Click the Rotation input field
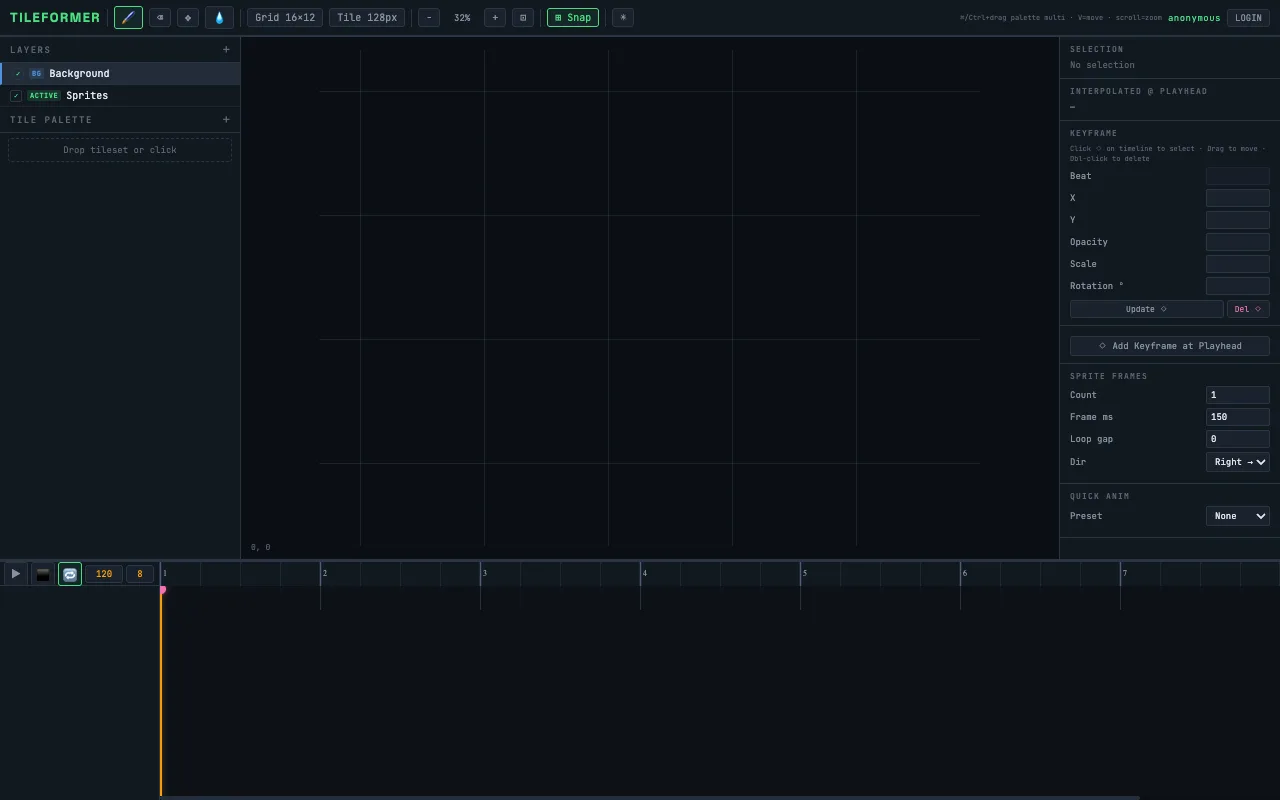1280x800 pixels. click(1237, 286)
